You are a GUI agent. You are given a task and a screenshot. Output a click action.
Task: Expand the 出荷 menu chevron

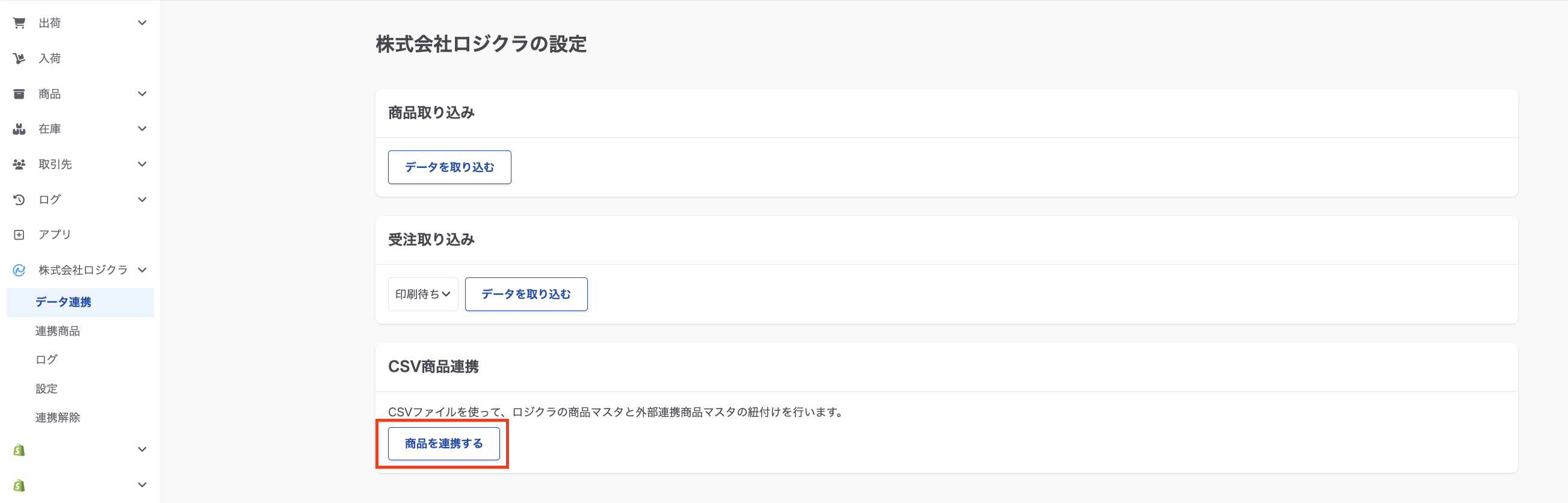[143, 23]
